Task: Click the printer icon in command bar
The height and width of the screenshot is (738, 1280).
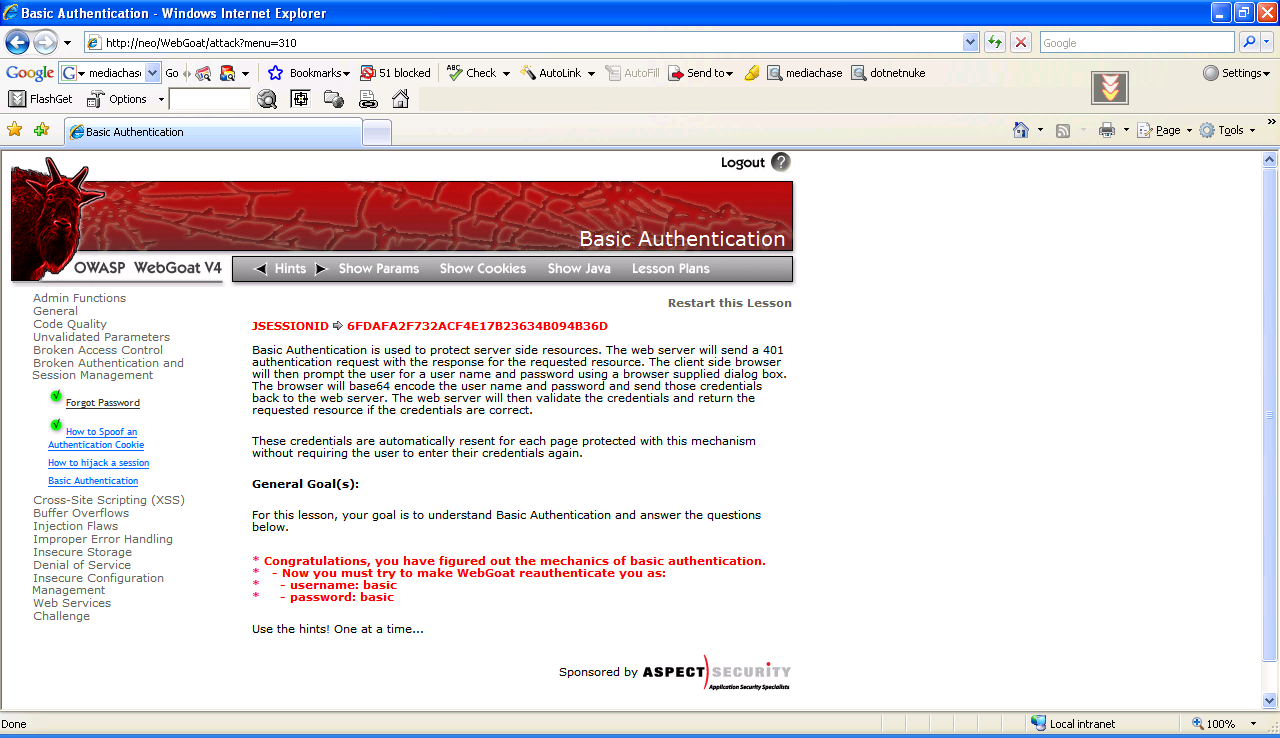Action: pyautogui.click(x=1107, y=130)
